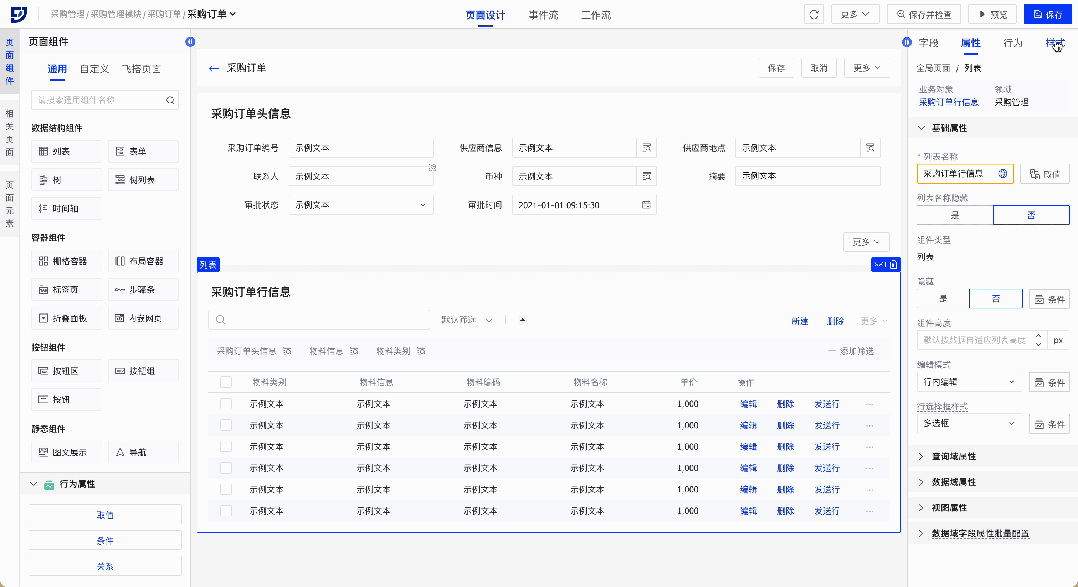The image size is (1078, 587).
Task: Expand the 数据域属性 section
Action: tap(953, 482)
